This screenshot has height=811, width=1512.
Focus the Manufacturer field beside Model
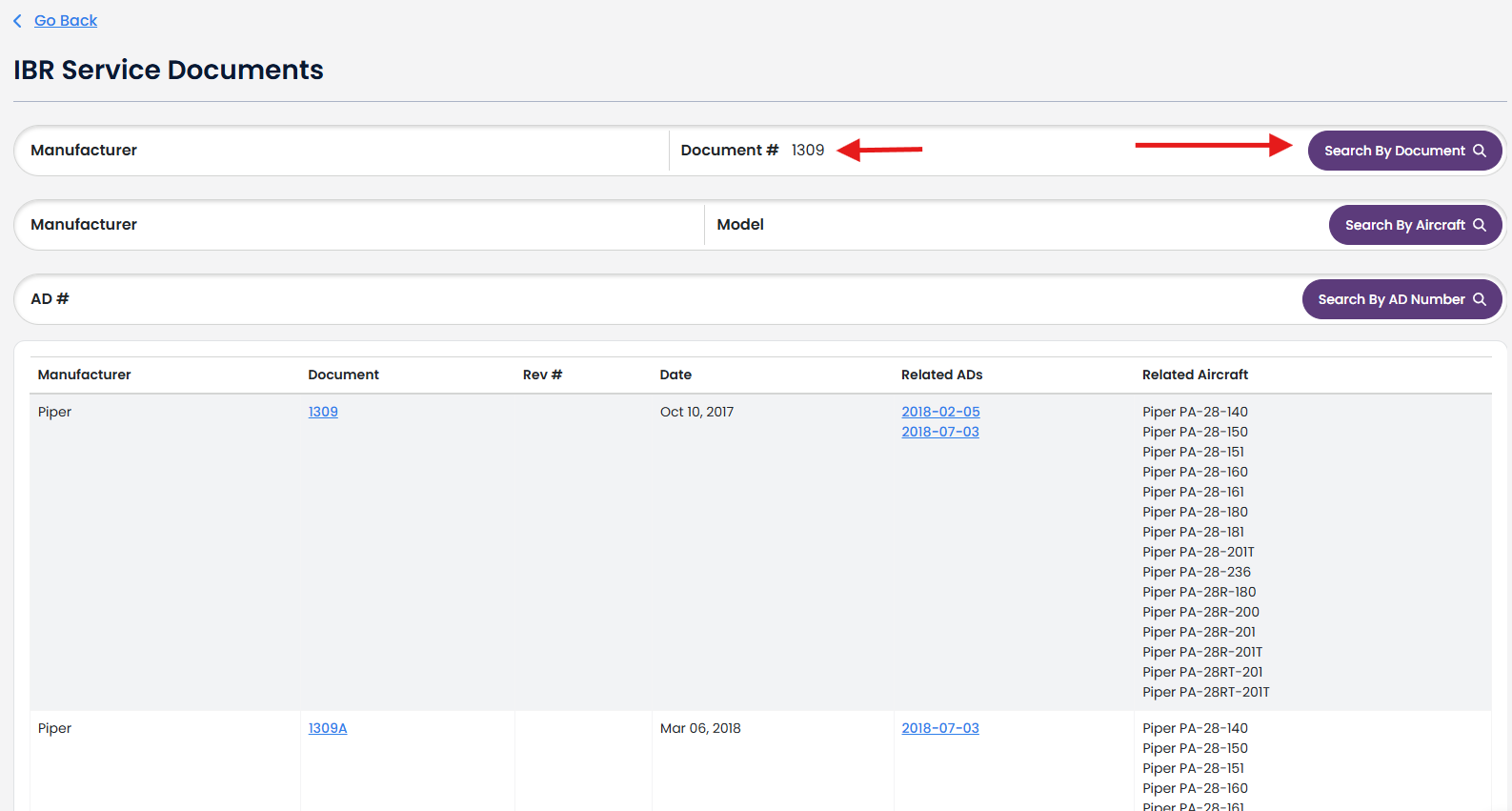(362, 225)
